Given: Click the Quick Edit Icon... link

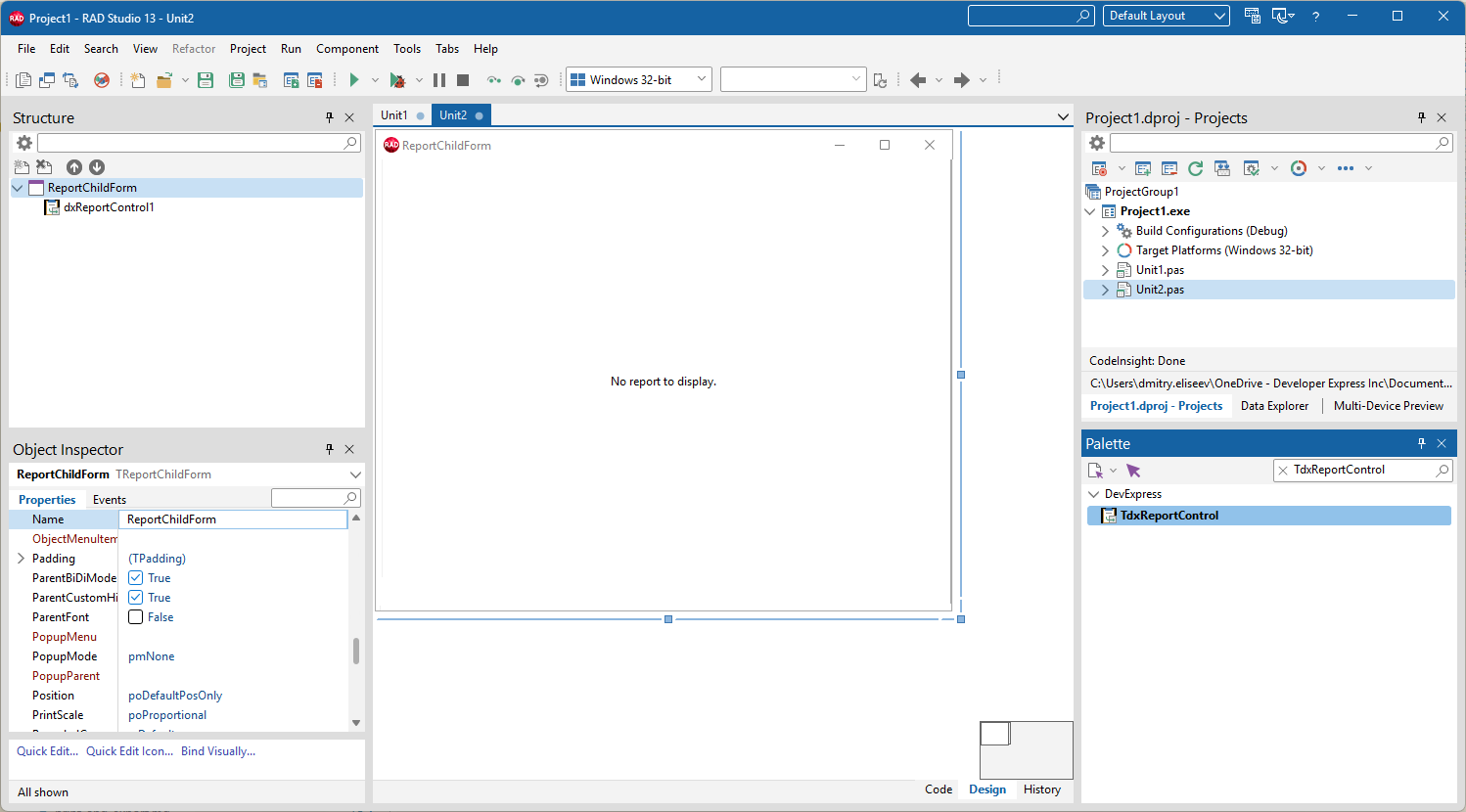Looking at the screenshot, I should click(129, 751).
